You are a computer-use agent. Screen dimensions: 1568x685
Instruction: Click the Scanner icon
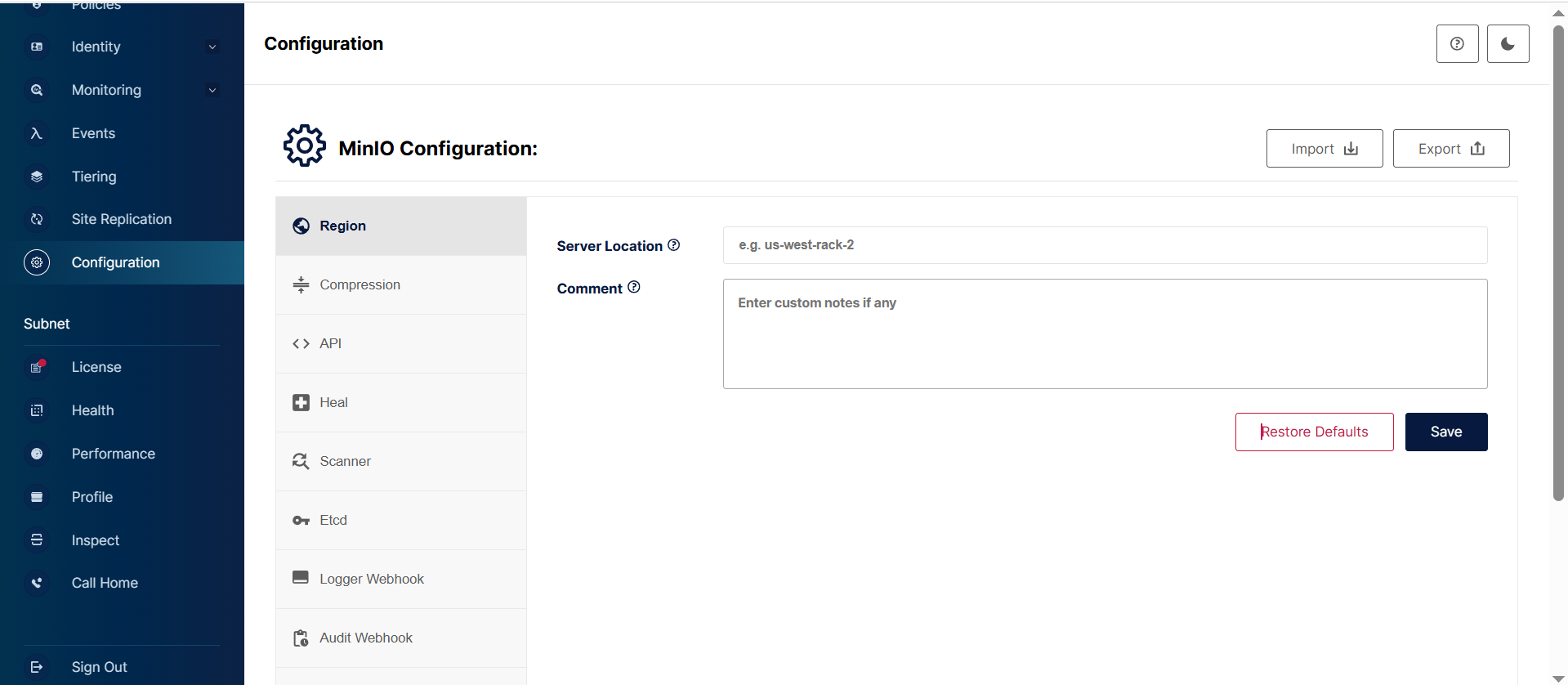coord(301,461)
